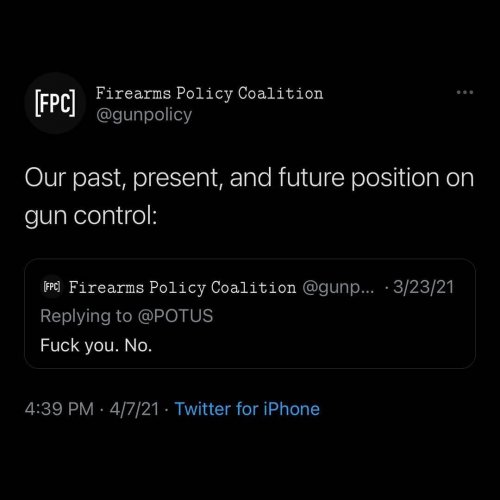Tap the word 'future' in the tweet
Screen dimensions: 500x500
click(311, 177)
